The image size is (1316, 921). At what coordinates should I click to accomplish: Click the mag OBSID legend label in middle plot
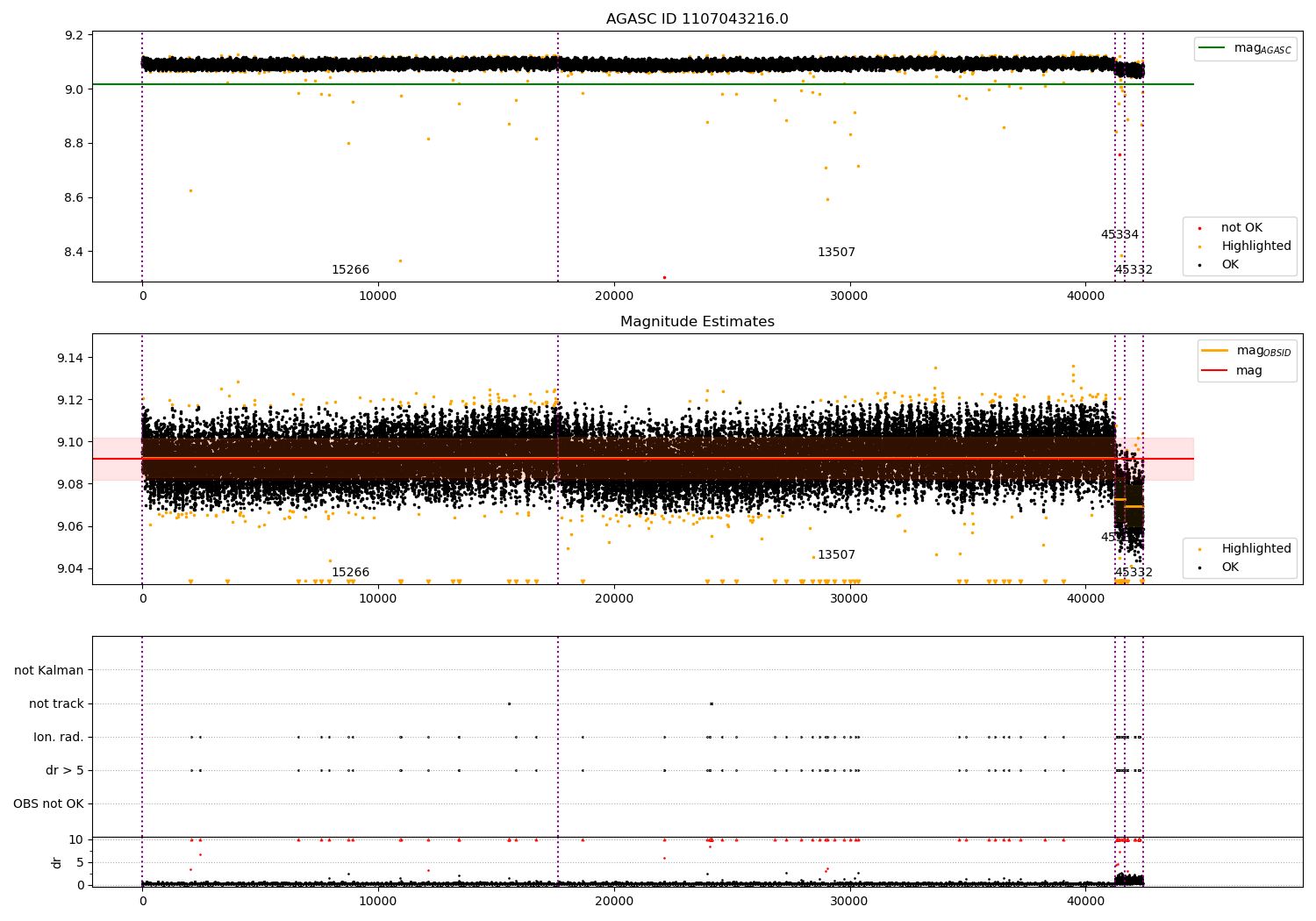(x=1263, y=351)
